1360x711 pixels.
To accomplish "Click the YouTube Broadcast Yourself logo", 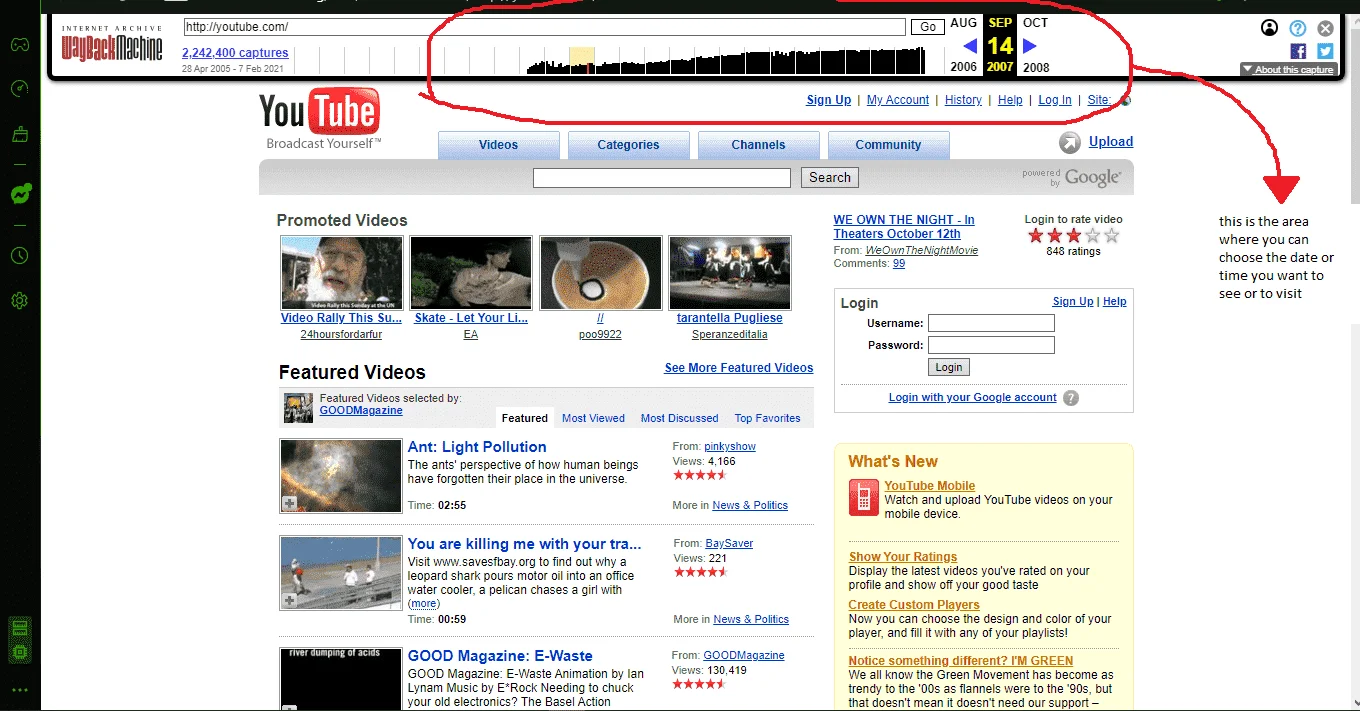I will (x=319, y=119).
